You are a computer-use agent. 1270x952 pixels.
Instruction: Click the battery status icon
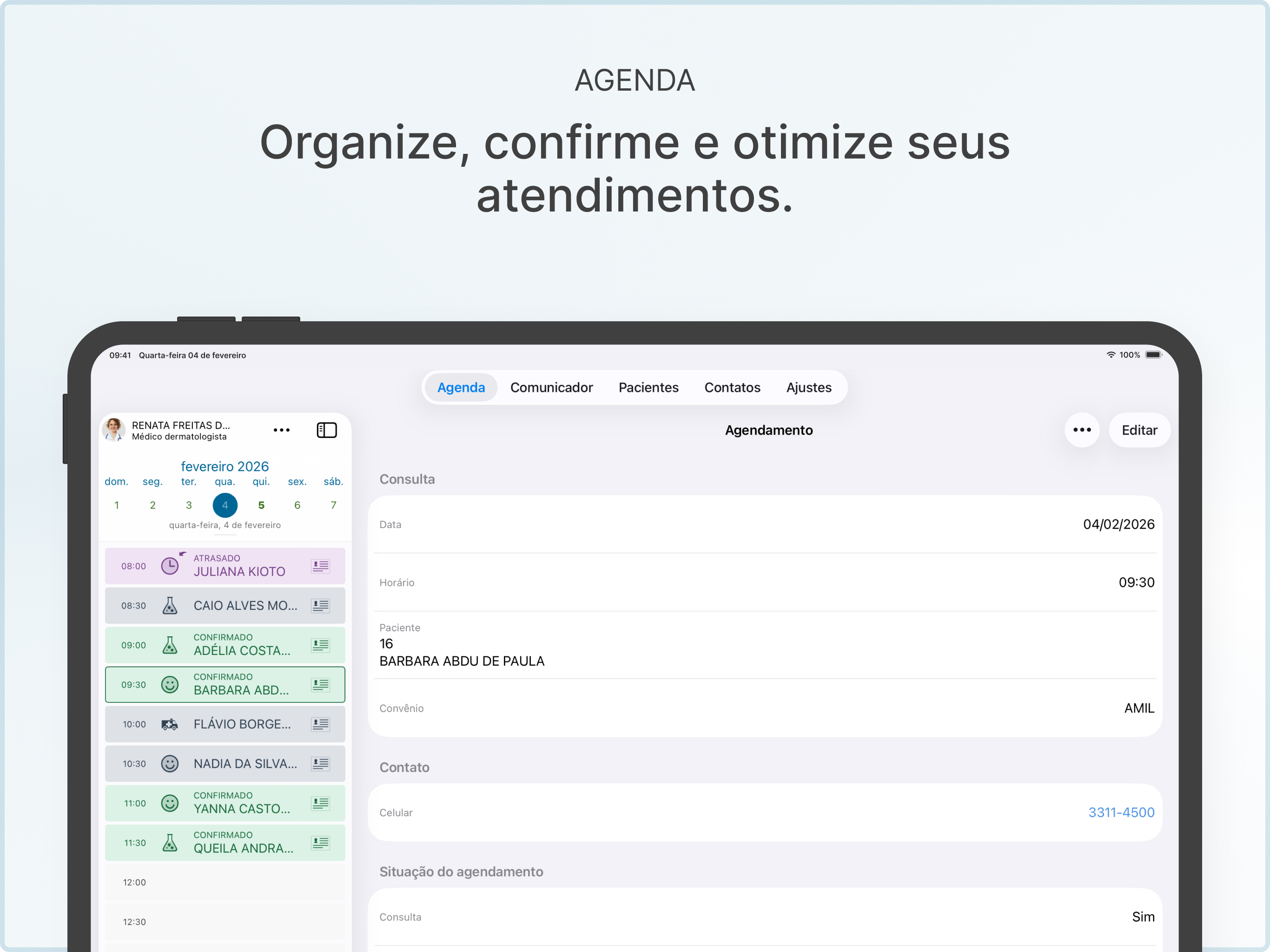1153,355
